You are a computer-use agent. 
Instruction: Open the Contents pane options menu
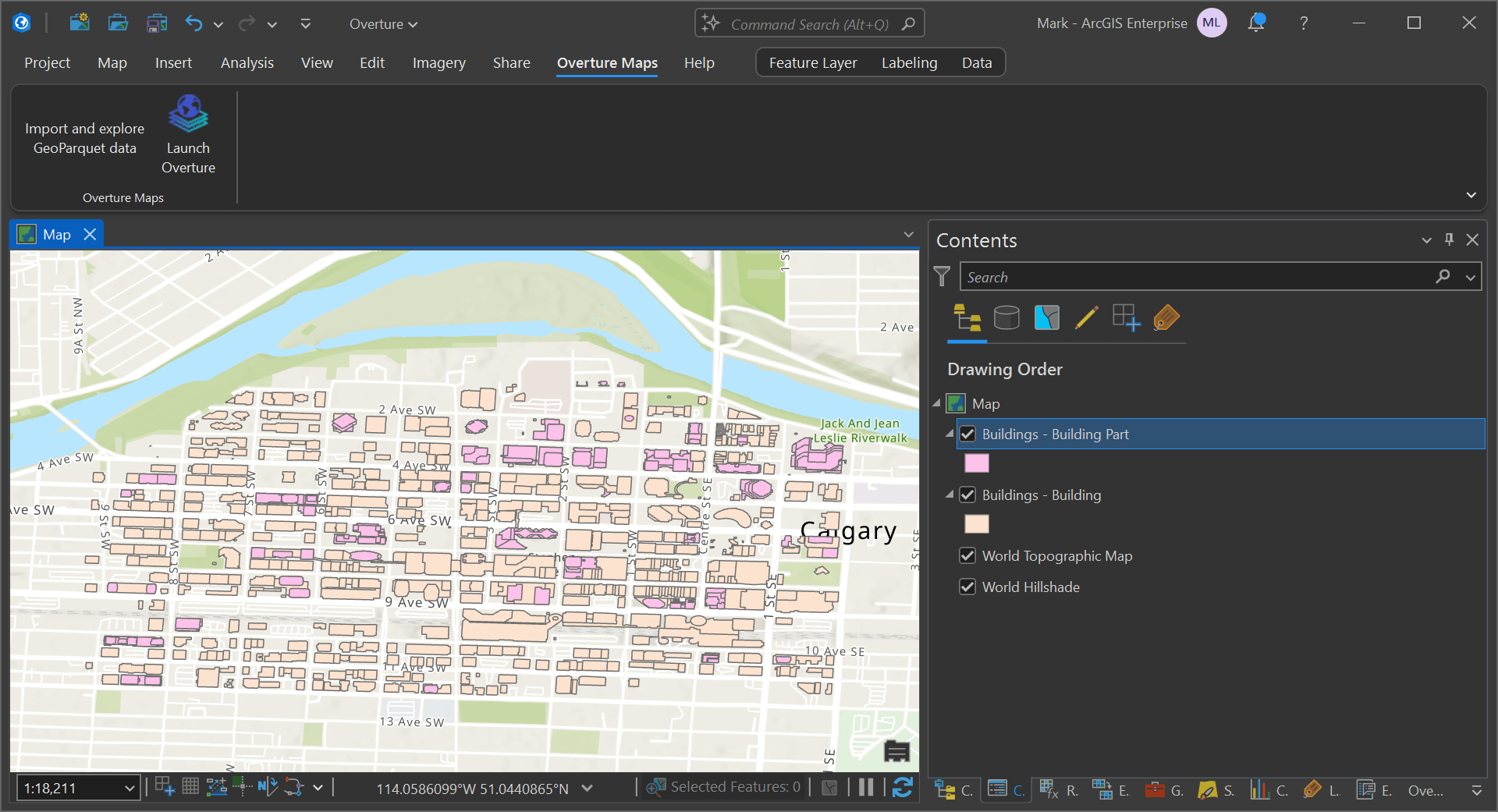click(1426, 240)
